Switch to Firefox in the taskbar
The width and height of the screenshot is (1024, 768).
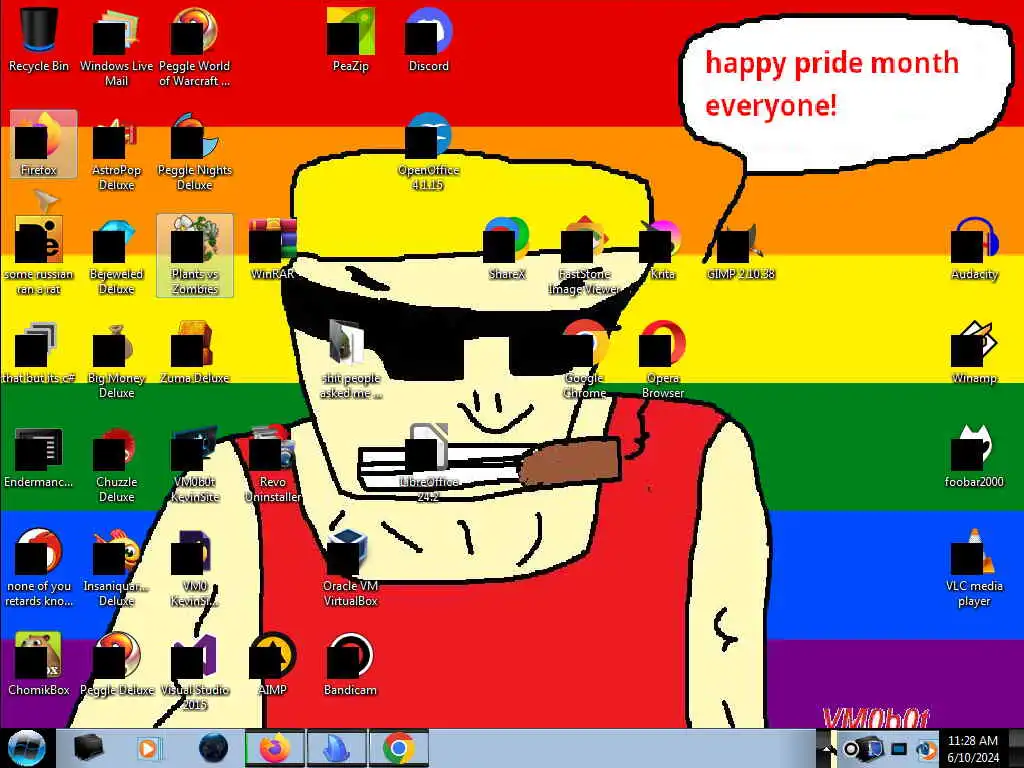pos(274,748)
